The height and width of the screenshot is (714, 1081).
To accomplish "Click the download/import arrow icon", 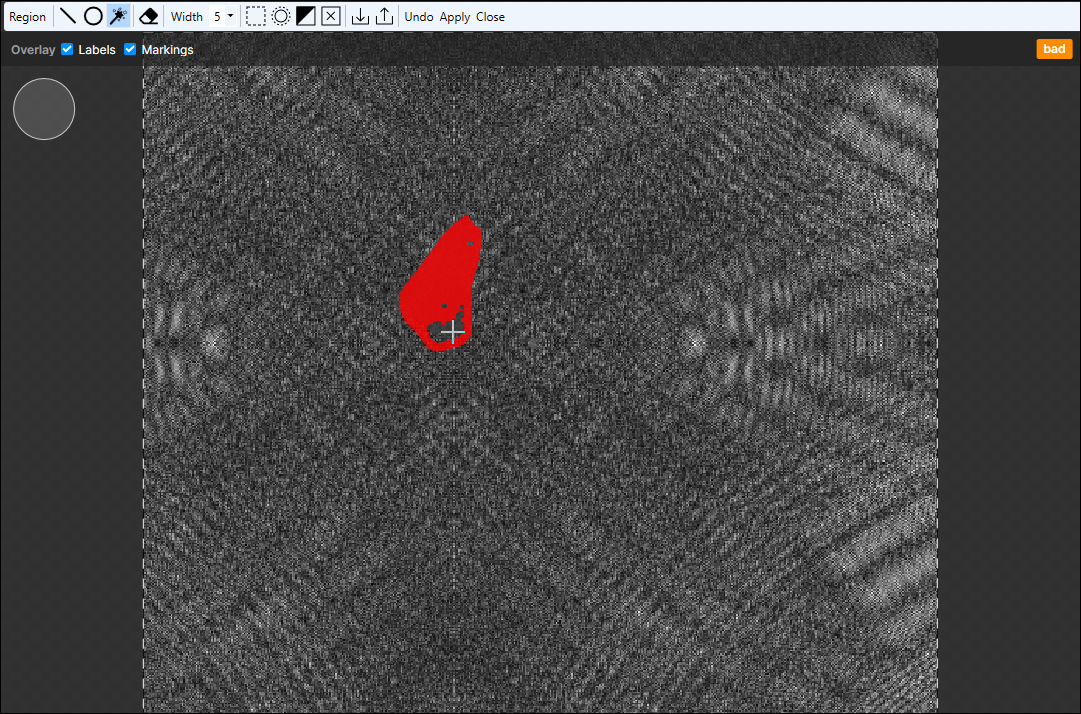I will 361,16.
